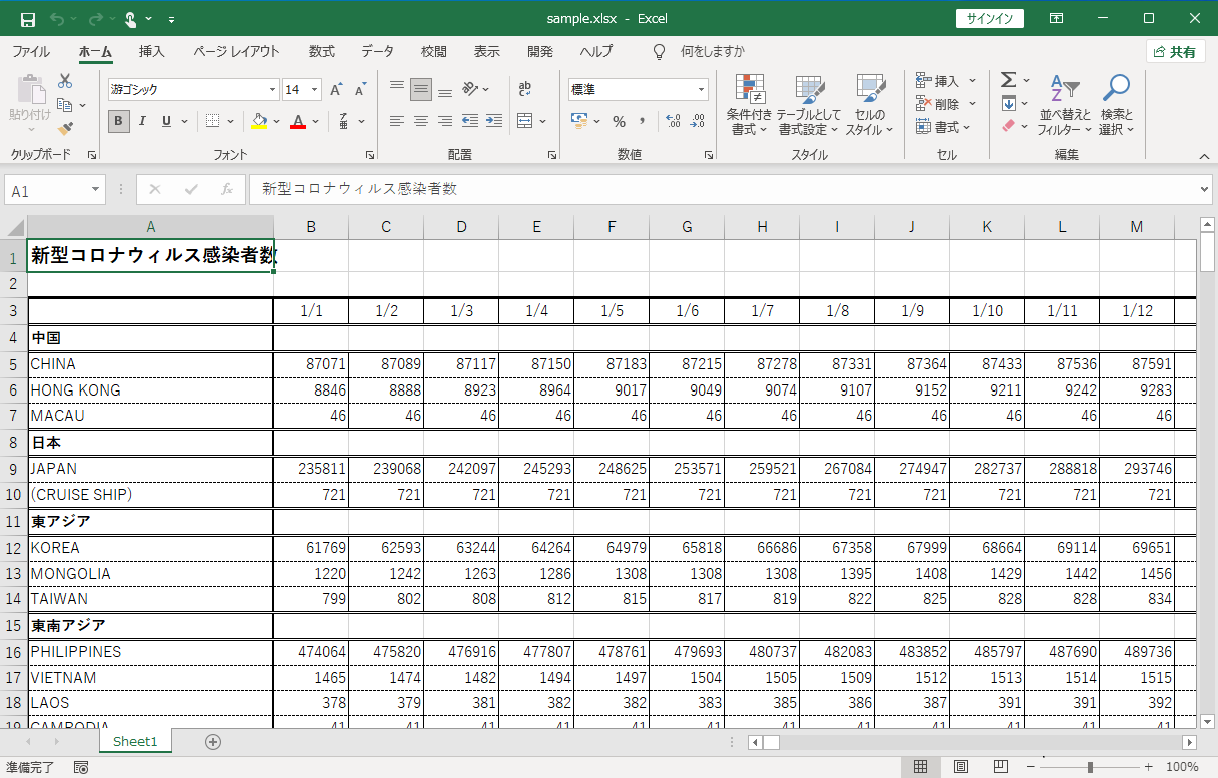Screen dimensions: 1218x778
Task: Open find and select menu
Action: 1116,104
